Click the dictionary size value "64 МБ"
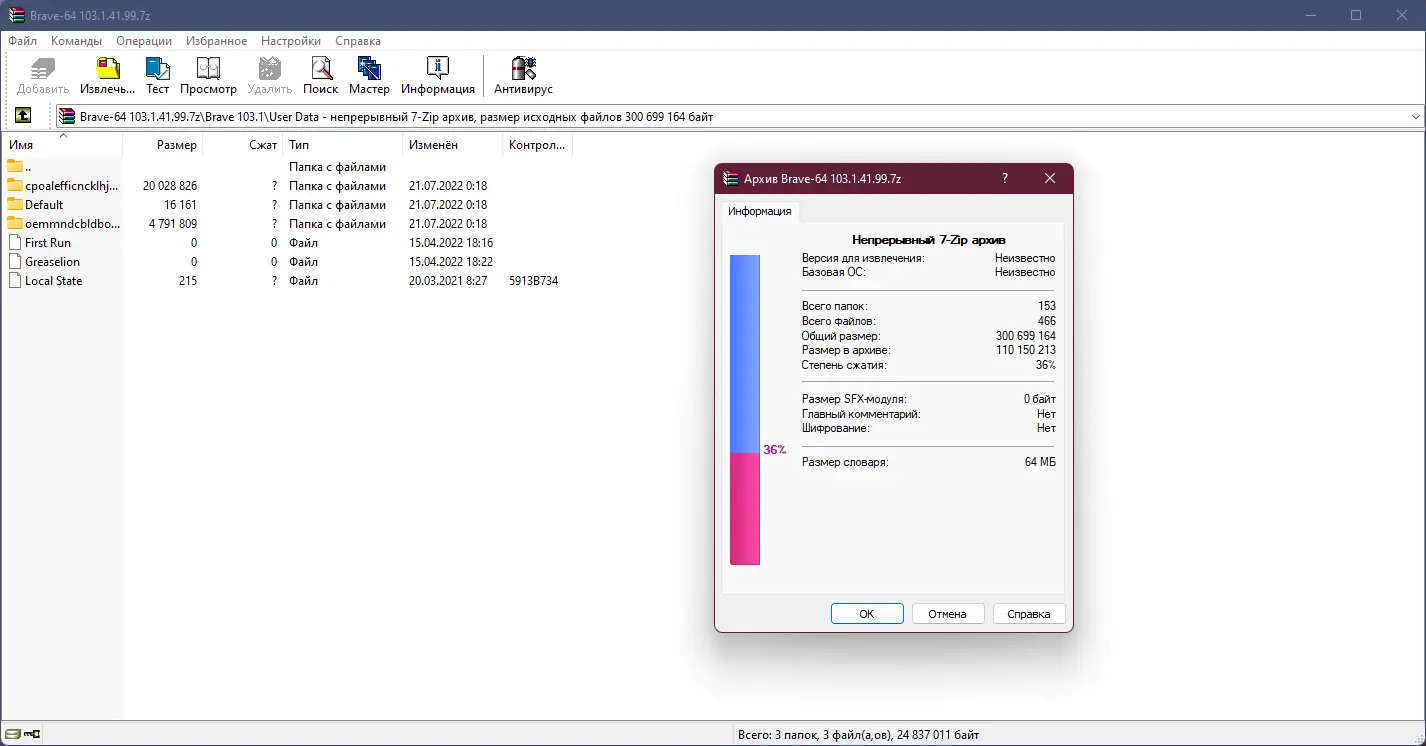Screen dimensions: 1426x746 1040,462
